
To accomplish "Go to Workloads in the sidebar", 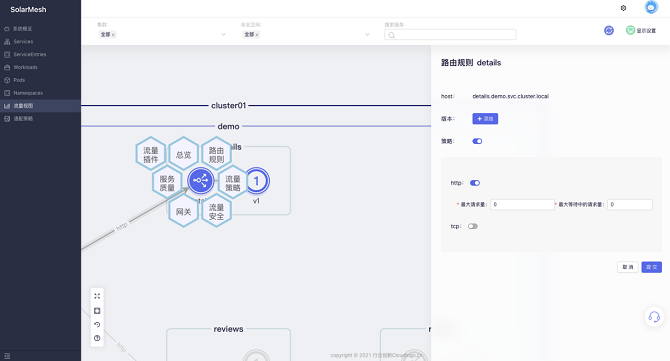I will coord(25,67).
